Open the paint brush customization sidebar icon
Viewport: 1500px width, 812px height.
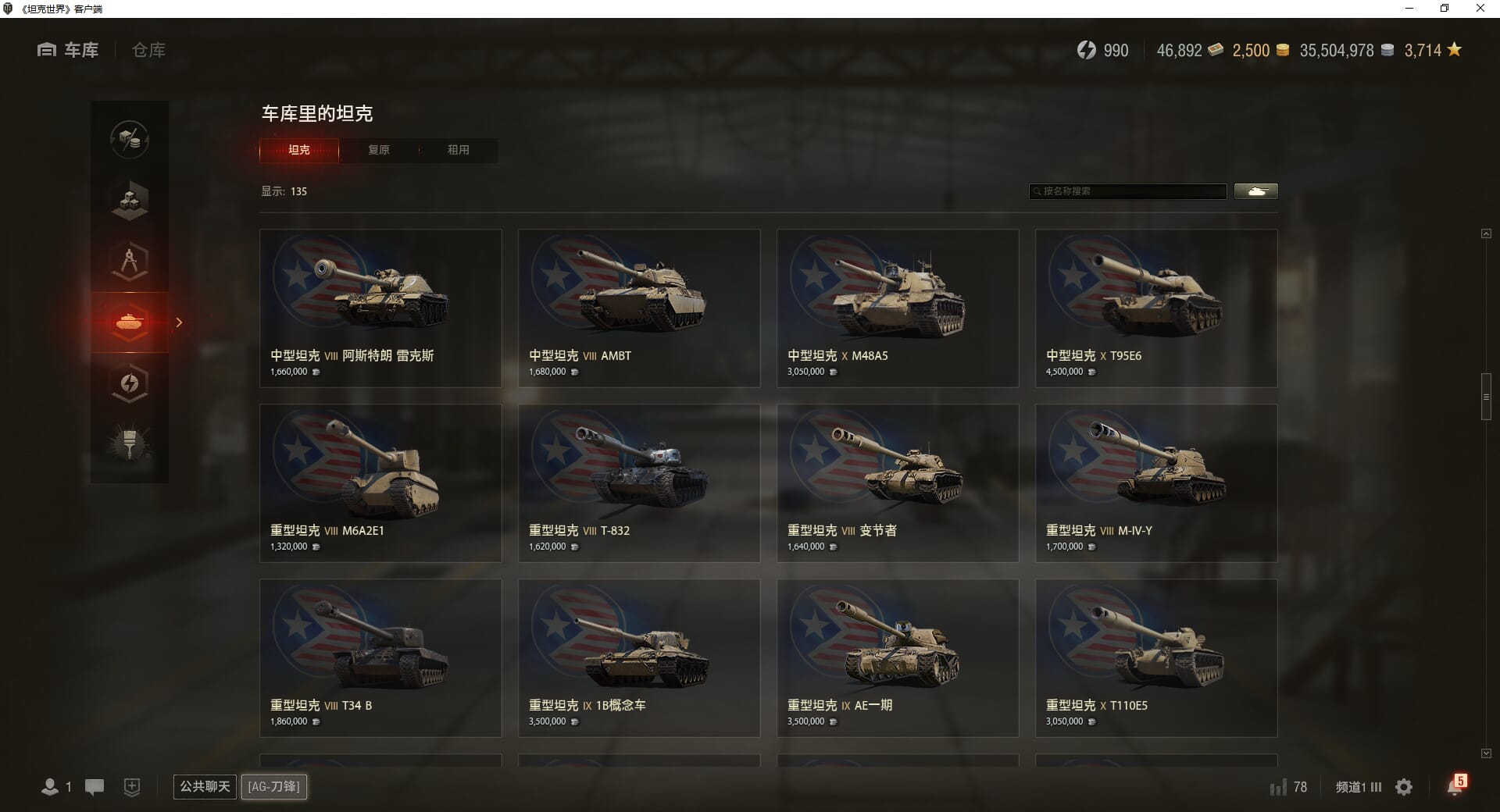[130, 444]
